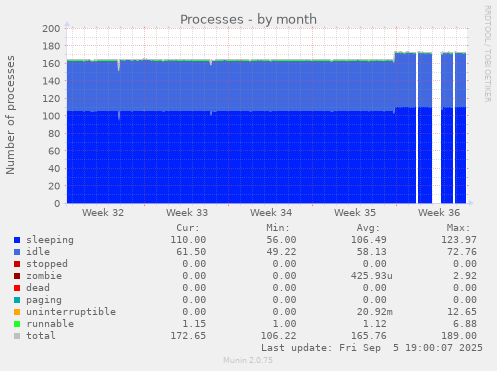Image resolution: width=497 pixels, height=371 pixels.
Task: Click the zombie legend color swatch
Action: click(x=17, y=276)
